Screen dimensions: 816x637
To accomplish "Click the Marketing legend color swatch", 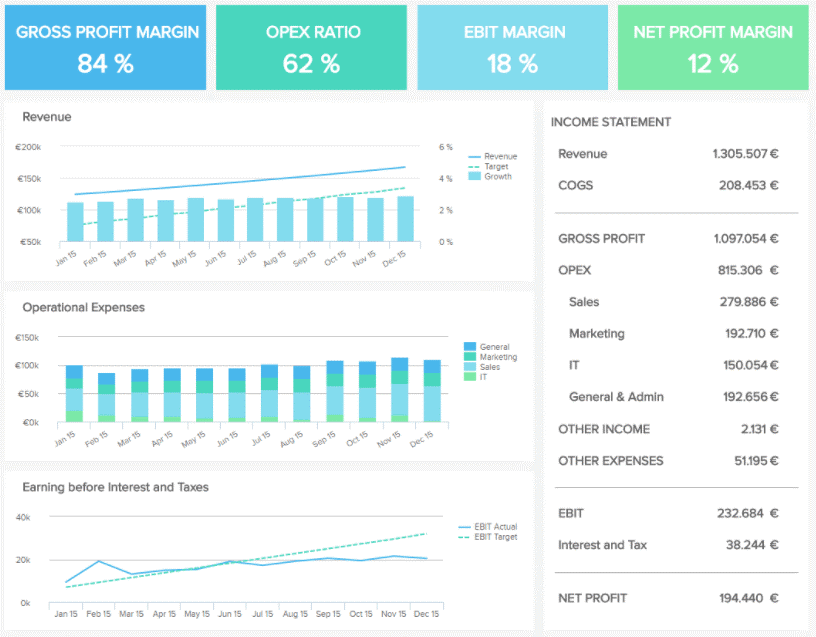I will [x=470, y=357].
